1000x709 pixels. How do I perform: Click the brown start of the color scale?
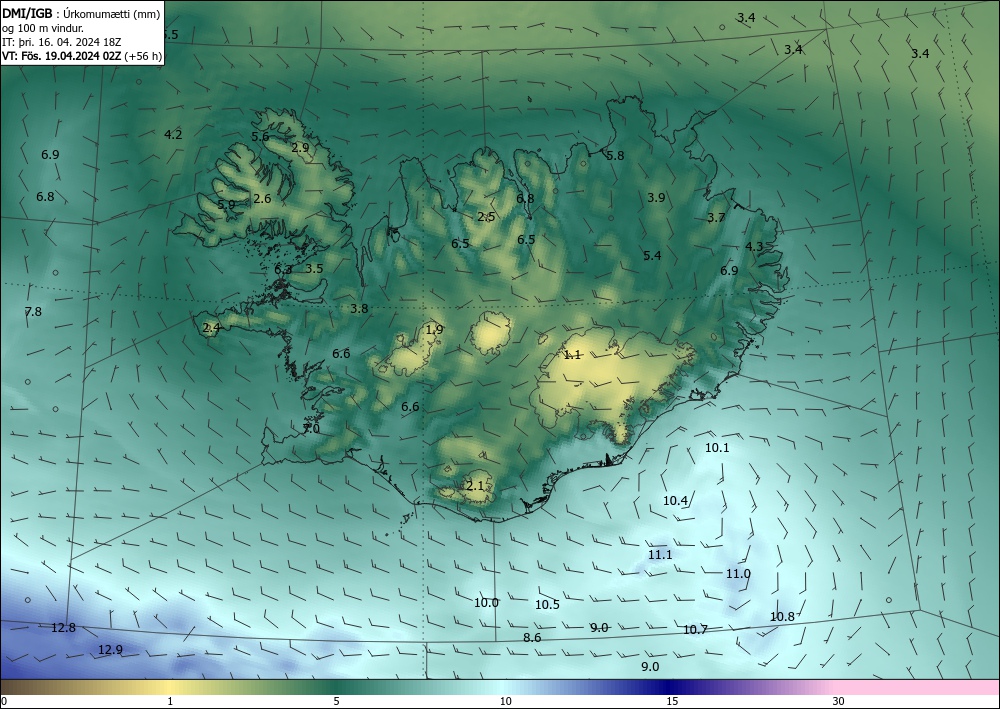(x=26, y=687)
